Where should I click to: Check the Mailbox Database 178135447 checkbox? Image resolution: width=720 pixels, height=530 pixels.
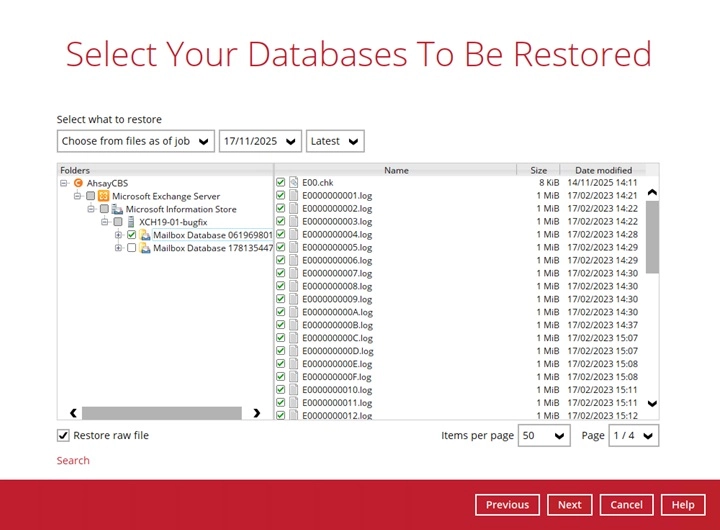pyautogui.click(x=131, y=248)
